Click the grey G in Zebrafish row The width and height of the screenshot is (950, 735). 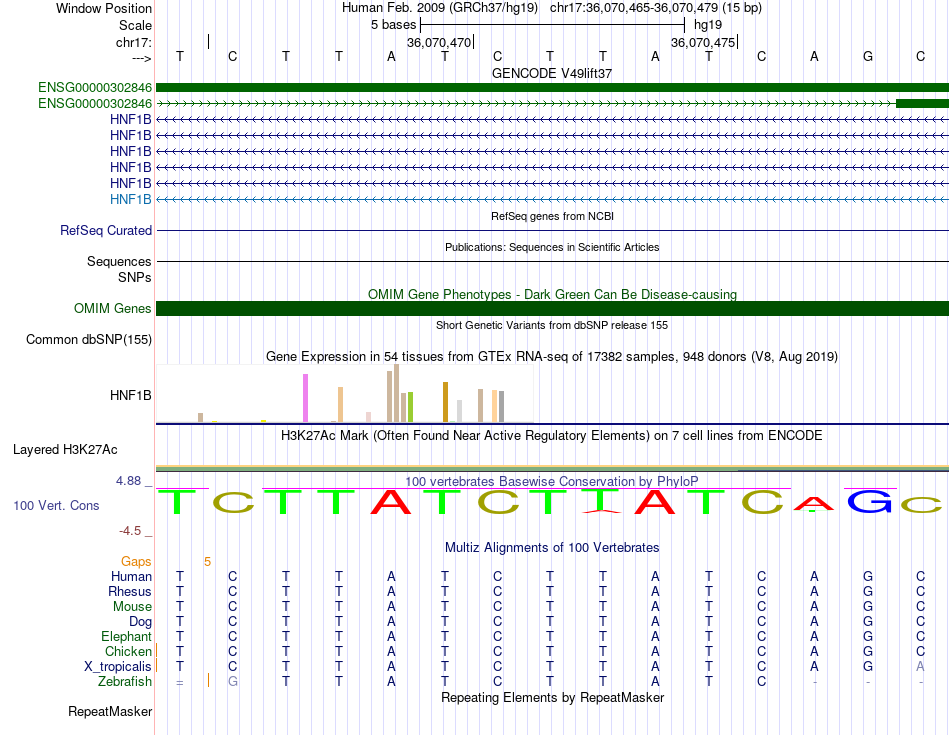pyautogui.click(x=233, y=682)
